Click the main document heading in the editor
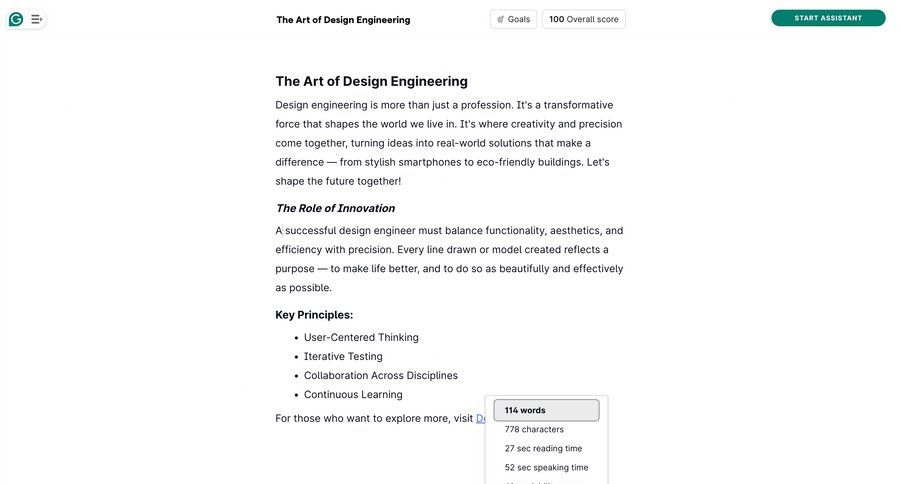Screen dimensions: 900x484 coord(371,81)
